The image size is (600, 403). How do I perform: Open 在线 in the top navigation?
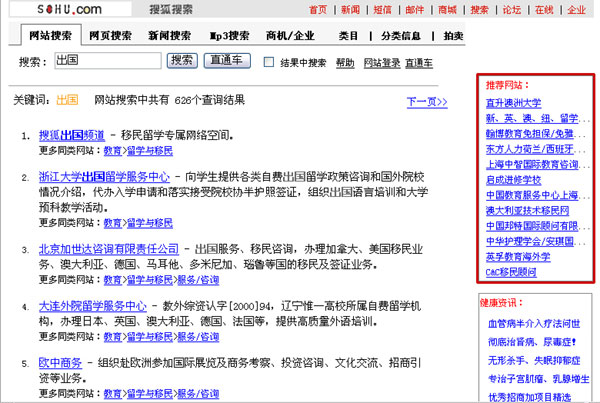point(544,10)
